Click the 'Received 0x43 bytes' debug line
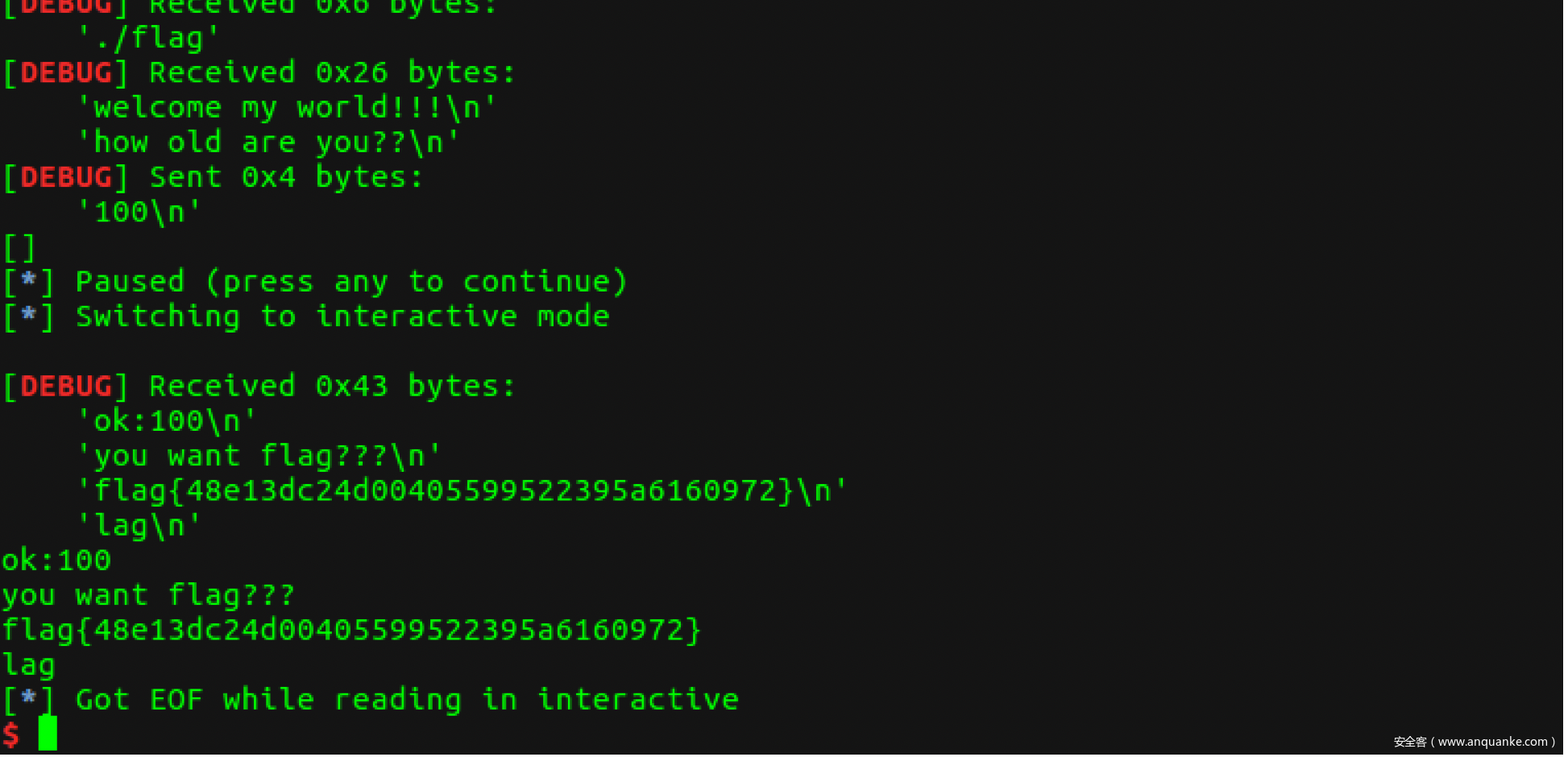Image resolution: width=1568 pixels, height=757 pixels. (331, 387)
